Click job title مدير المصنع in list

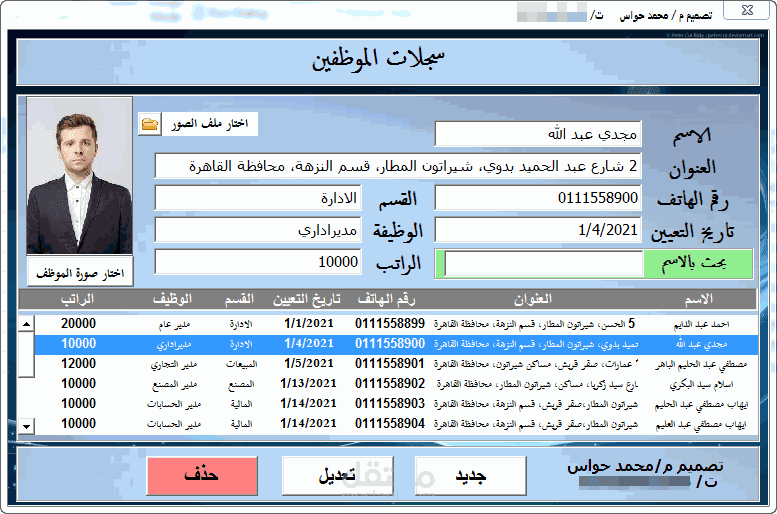point(174,385)
